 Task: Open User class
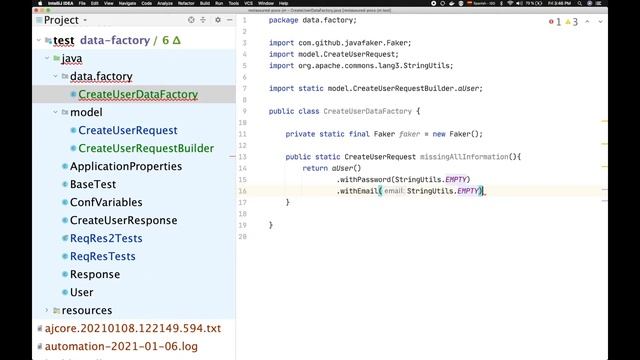(x=81, y=292)
